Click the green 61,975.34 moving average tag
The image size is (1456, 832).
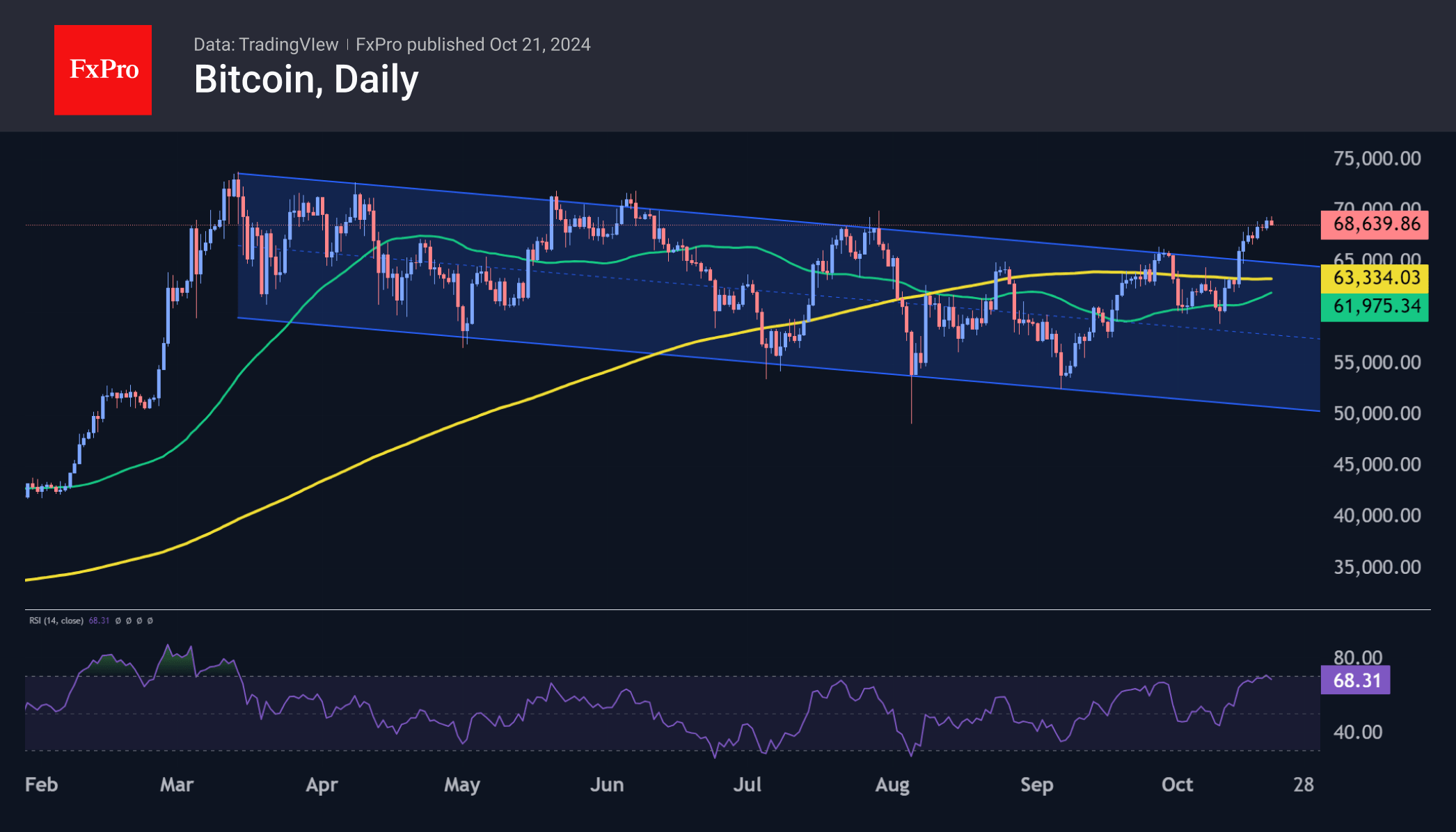click(x=1375, y=306)
